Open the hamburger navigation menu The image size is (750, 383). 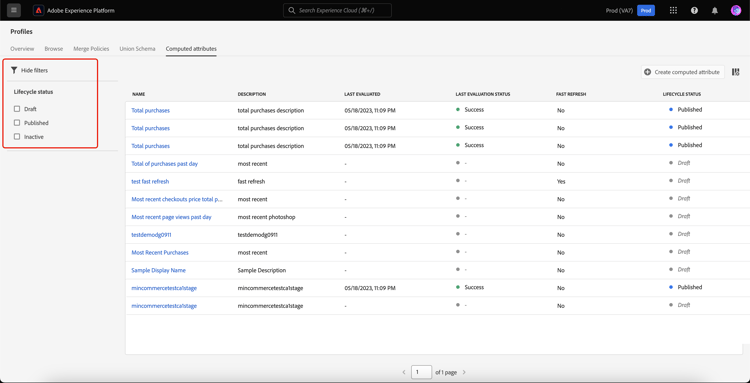coord(14,10)
